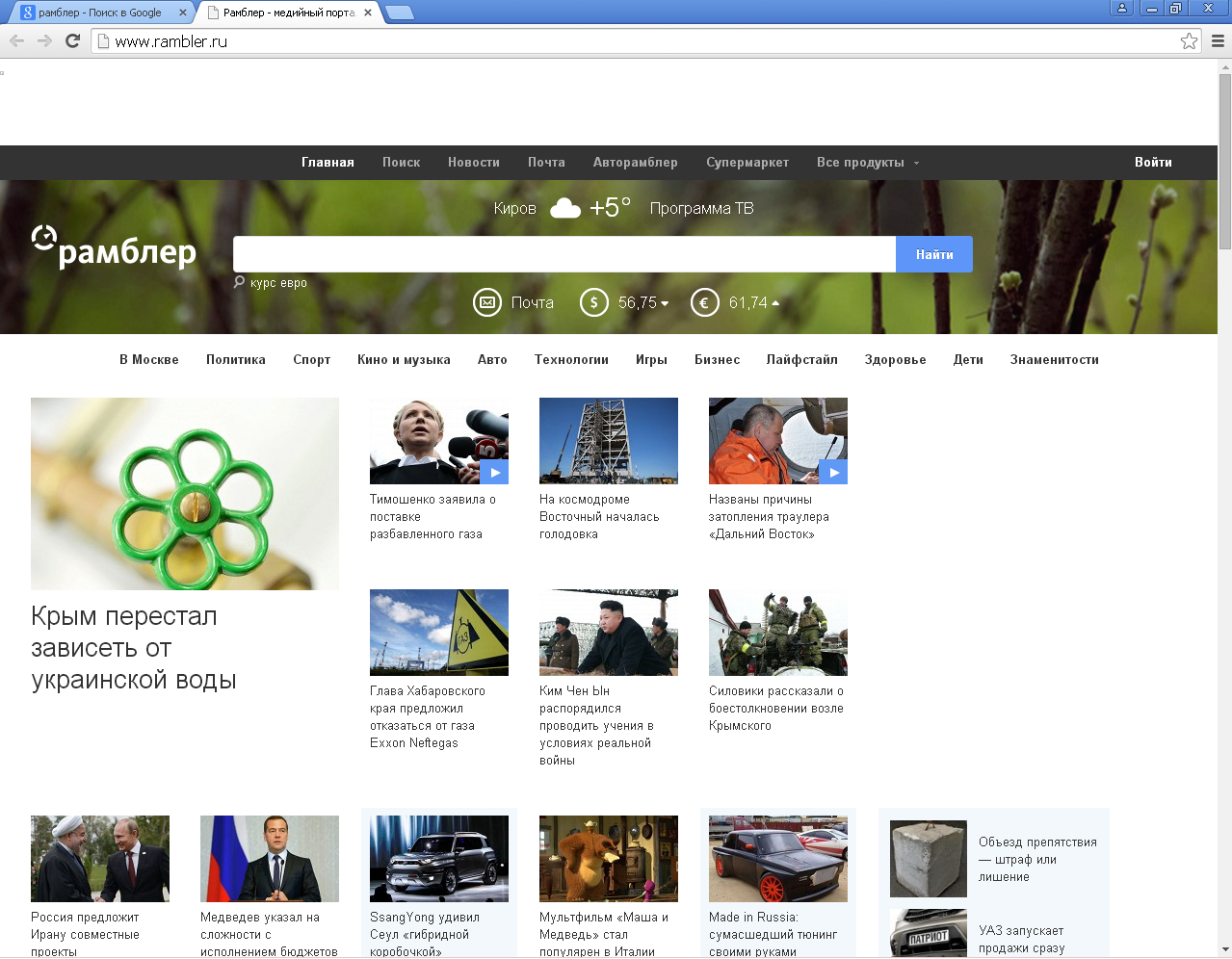This screenshot has height=959, width=1232.
Task: Click the Войти login button
Action: pyautogui.click(x=1153, y=162)
